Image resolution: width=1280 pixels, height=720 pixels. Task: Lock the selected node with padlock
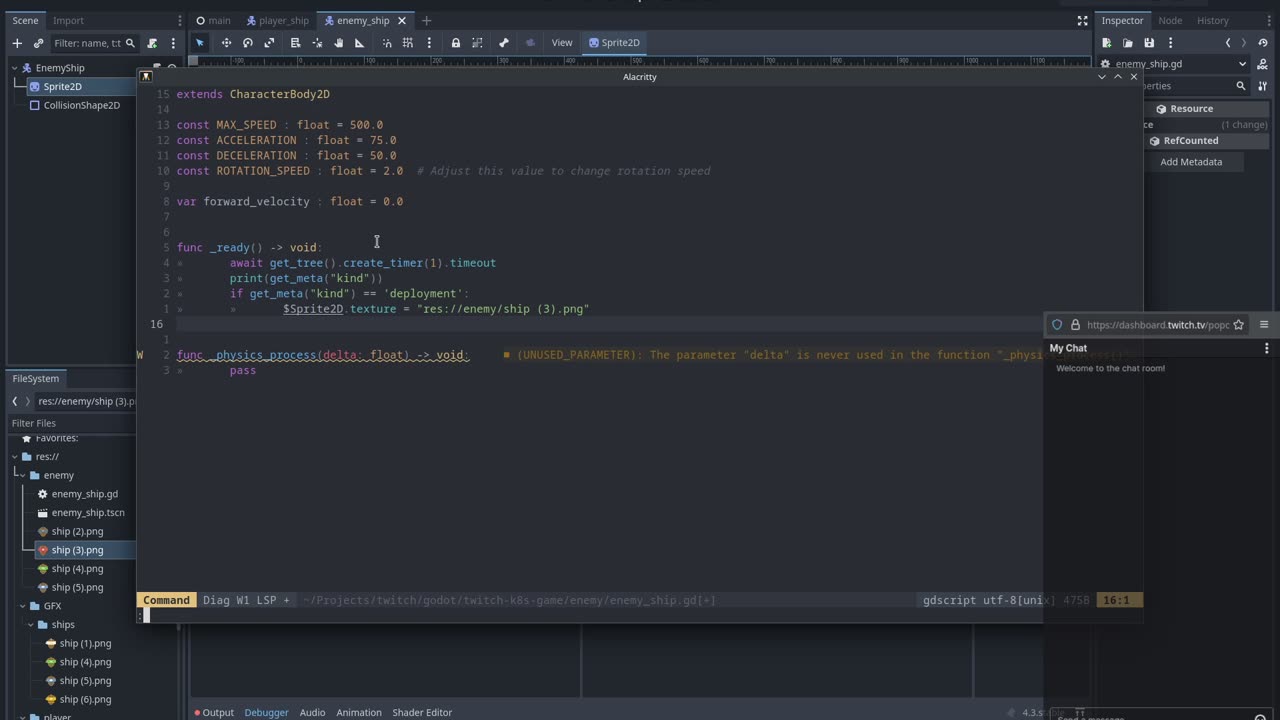click(x=456, y=43)
